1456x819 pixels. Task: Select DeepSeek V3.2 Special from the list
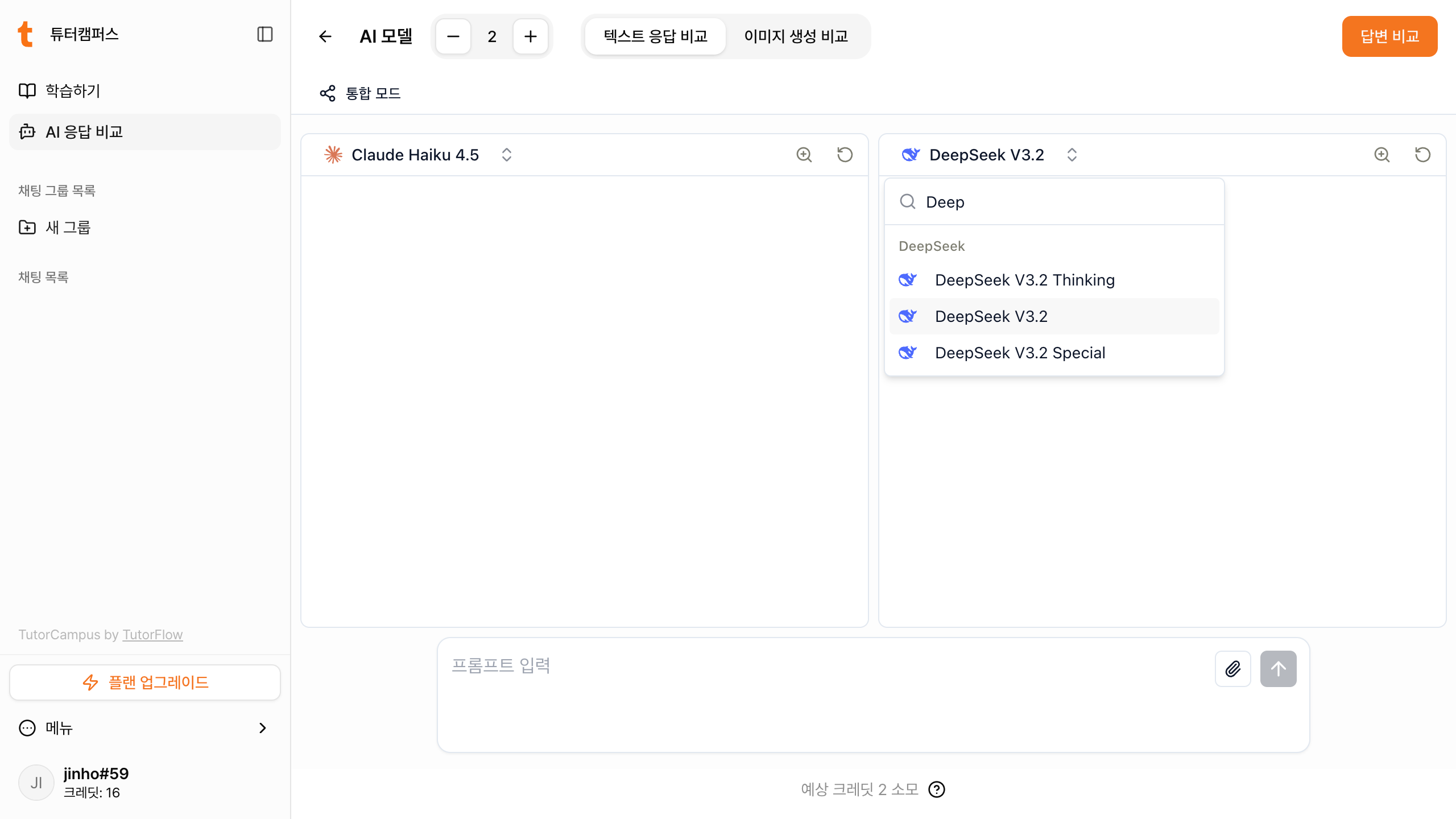[1054, 353]
